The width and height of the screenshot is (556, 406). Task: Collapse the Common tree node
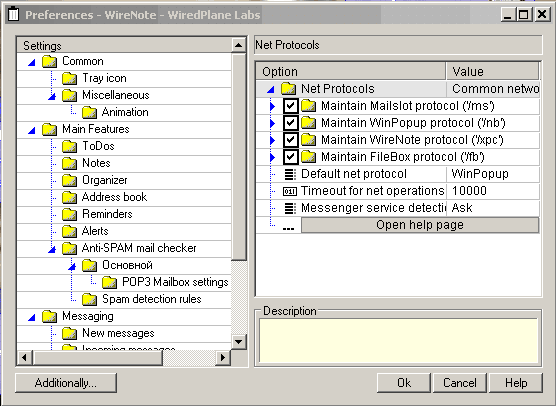point(32,63)
